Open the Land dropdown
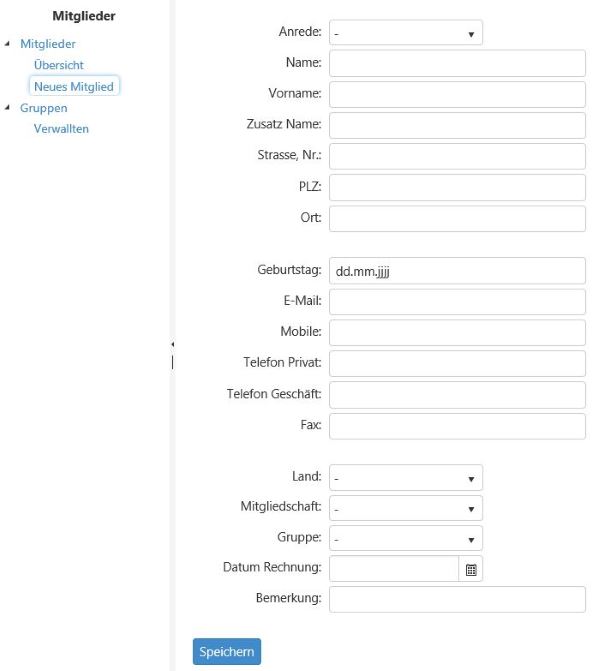Viewport: 600px width, 671px height. pyautogui.click(x=406, y=478)
